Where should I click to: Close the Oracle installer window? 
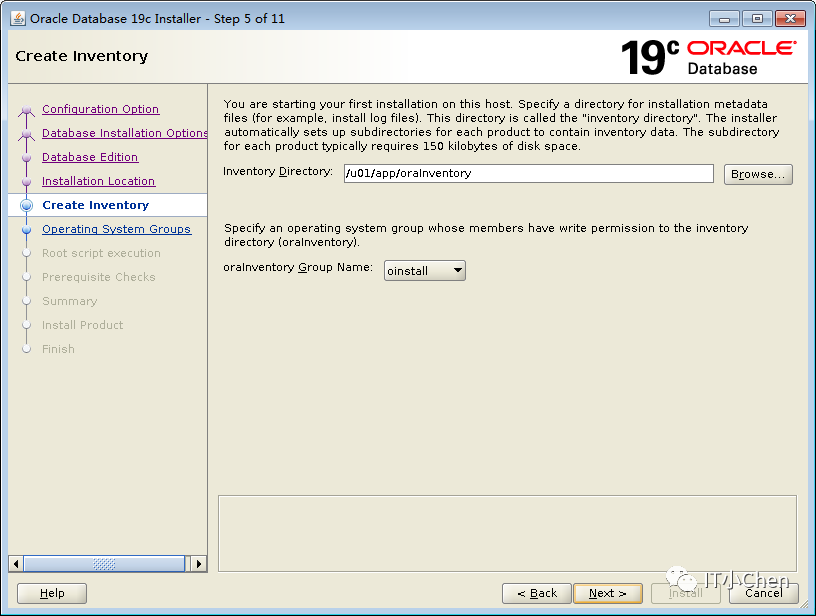click(x=790, y=19)
